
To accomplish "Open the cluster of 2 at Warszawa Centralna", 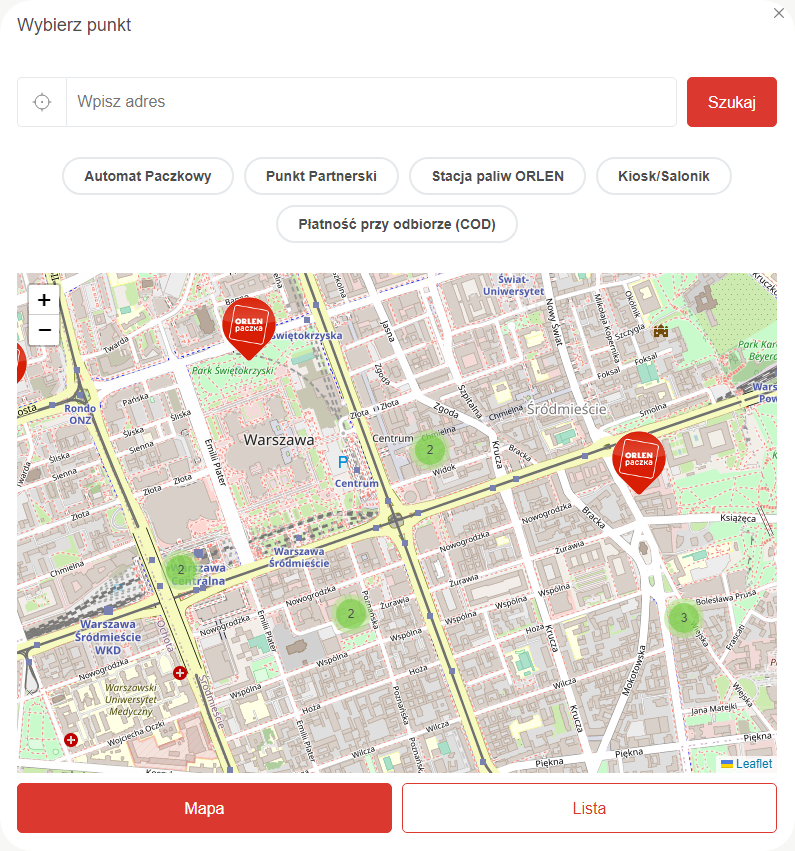I will pos(181,570).
